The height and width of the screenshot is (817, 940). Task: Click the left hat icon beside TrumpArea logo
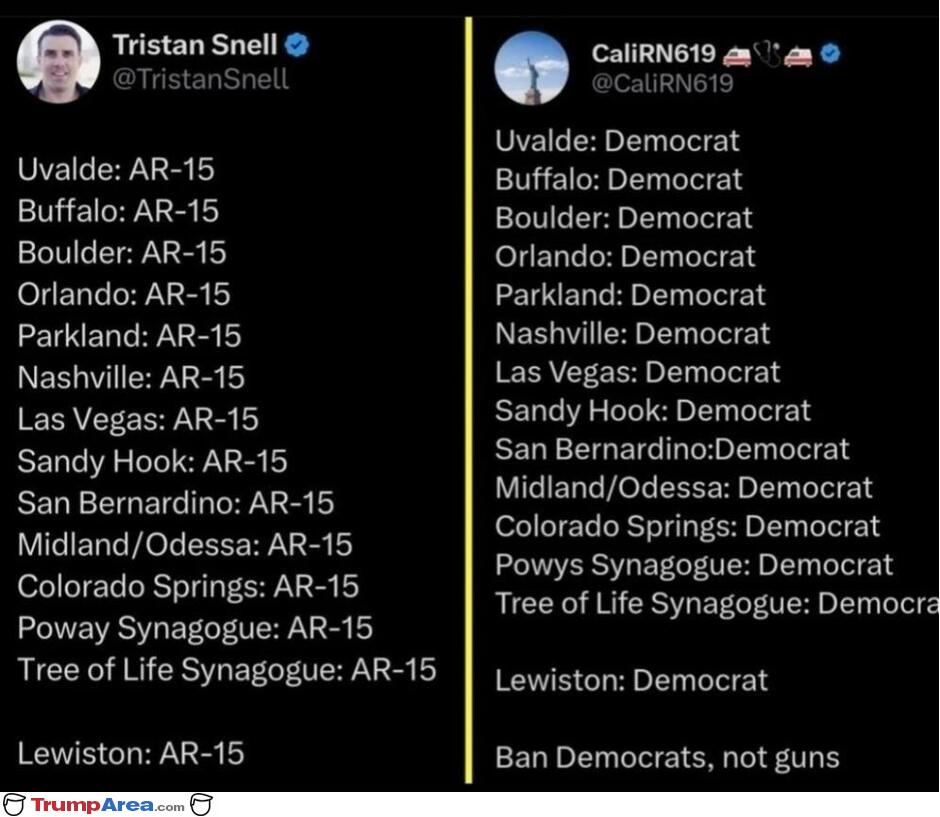coord(14,804)
